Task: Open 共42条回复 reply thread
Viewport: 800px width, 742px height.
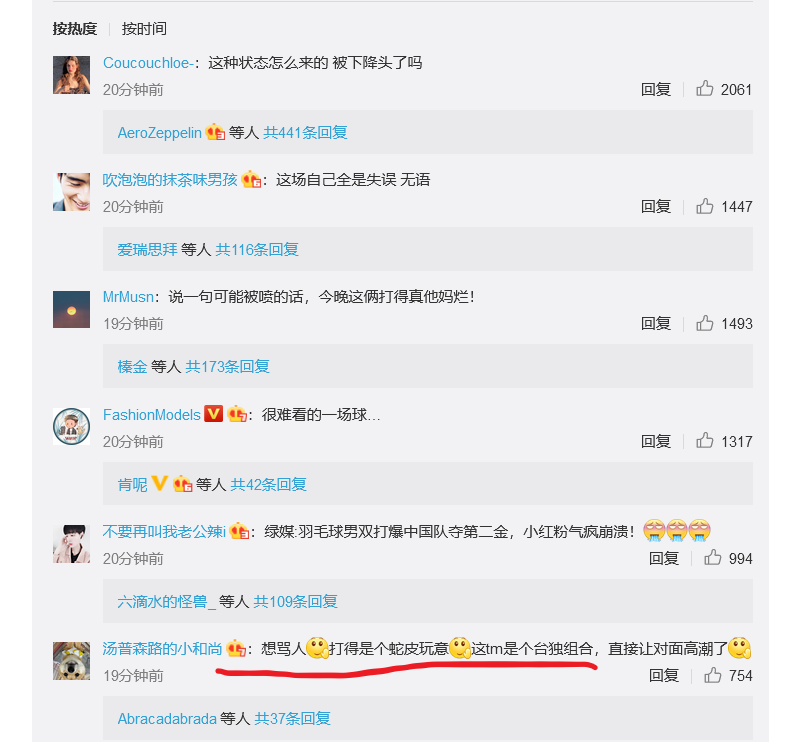Action: 268,484
